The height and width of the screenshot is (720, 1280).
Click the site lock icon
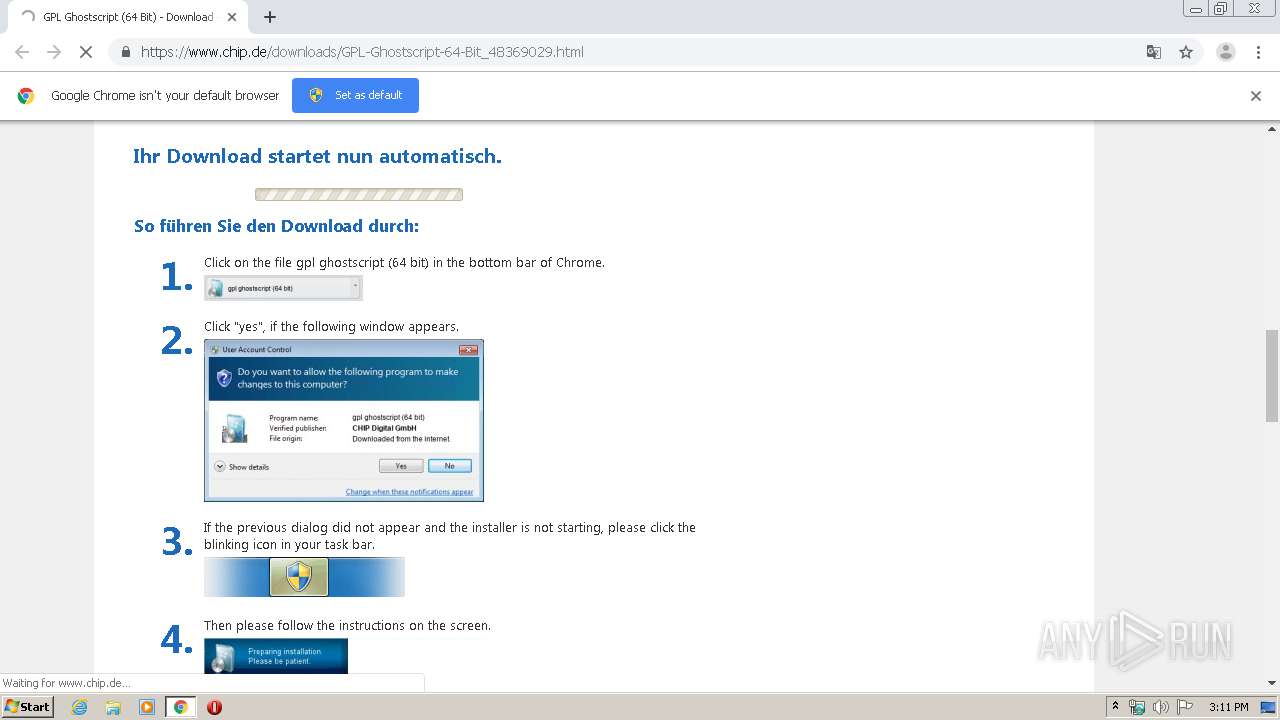pos(125,52)
